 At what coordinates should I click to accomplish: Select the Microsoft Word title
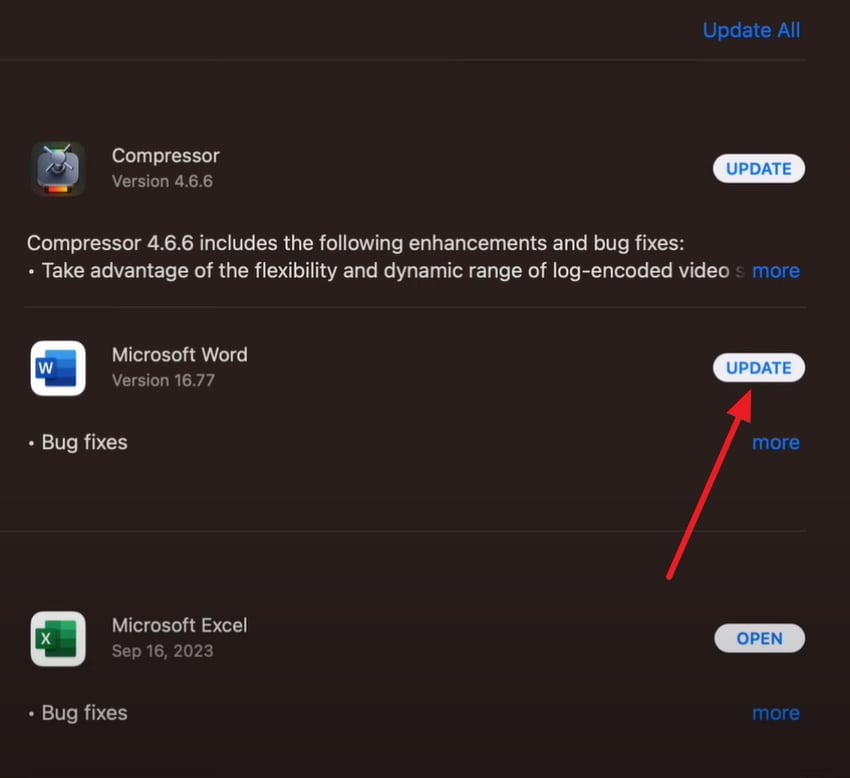179,355
